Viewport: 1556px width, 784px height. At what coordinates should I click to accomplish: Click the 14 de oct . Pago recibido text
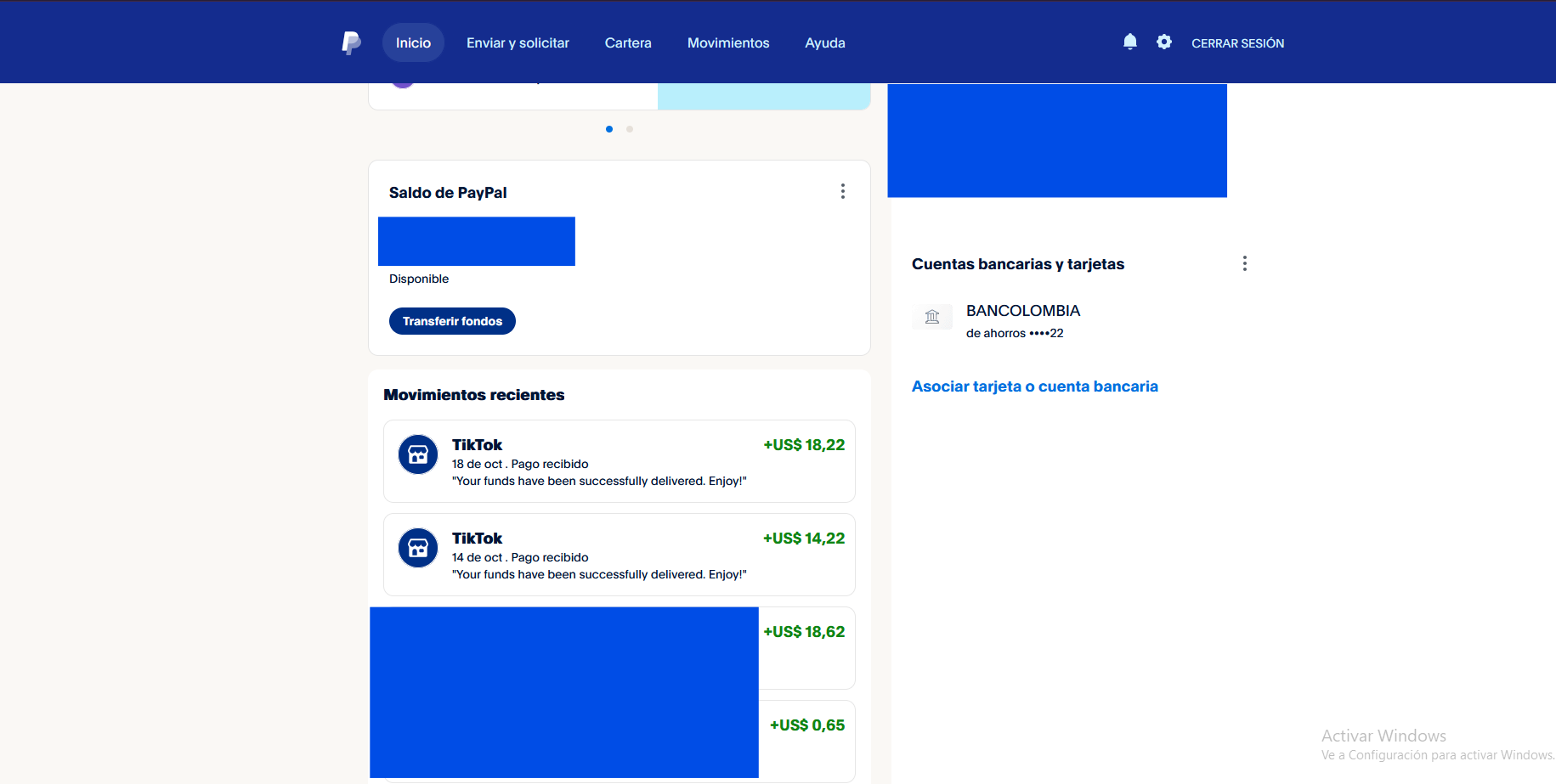click(520, 557)
